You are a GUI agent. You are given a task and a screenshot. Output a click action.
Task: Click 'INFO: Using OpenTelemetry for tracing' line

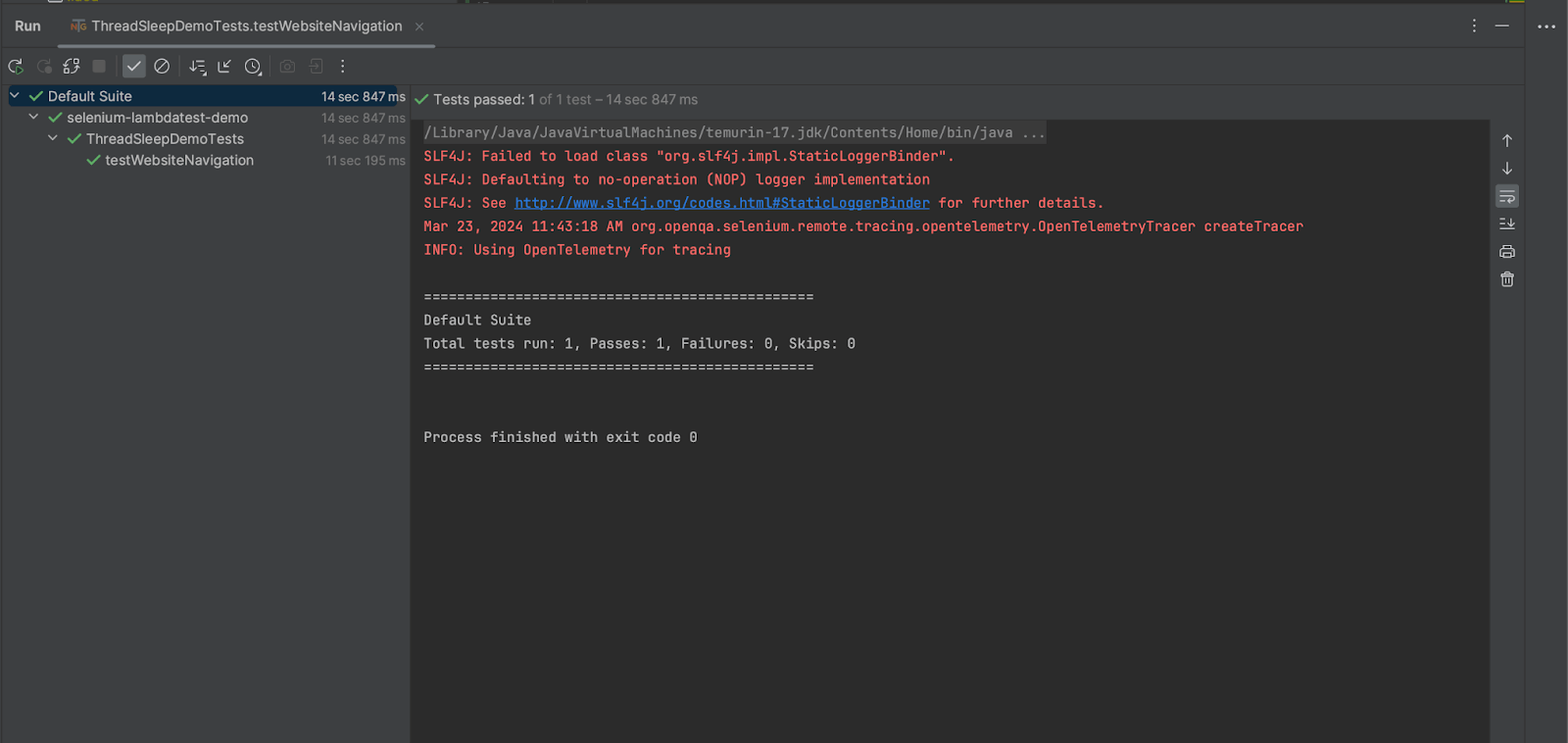click(x=577, y=250)
